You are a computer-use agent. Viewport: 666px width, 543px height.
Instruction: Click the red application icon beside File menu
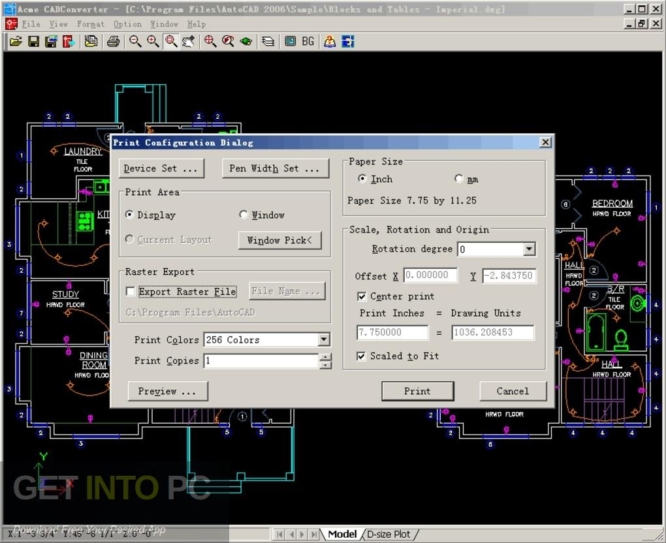(11, 24)
